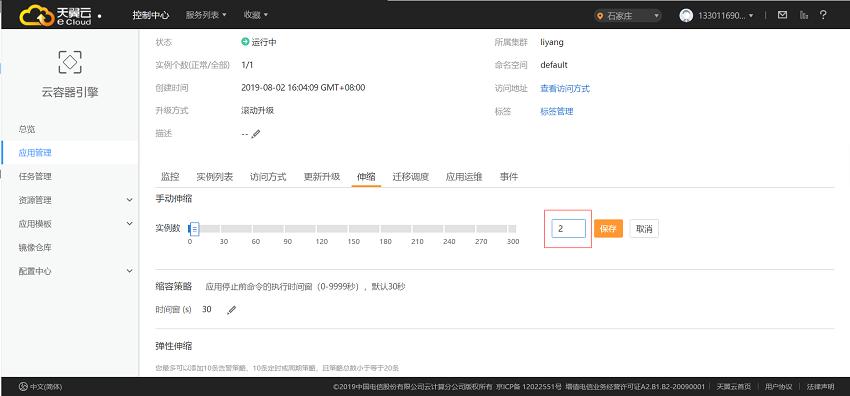Screen dimensions: 850x396
Task: Click the cluster name liyang
Action: [552, 42]
